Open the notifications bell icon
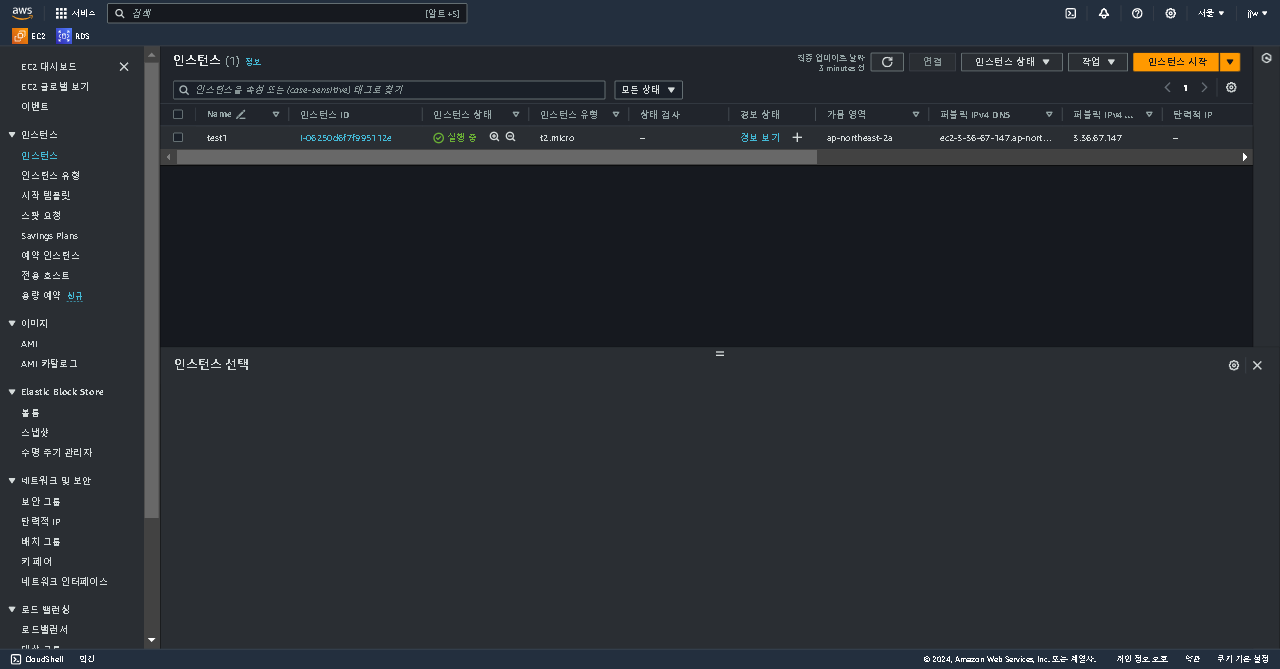This screenshot has width=1280, height=669. coord(1104,13)
